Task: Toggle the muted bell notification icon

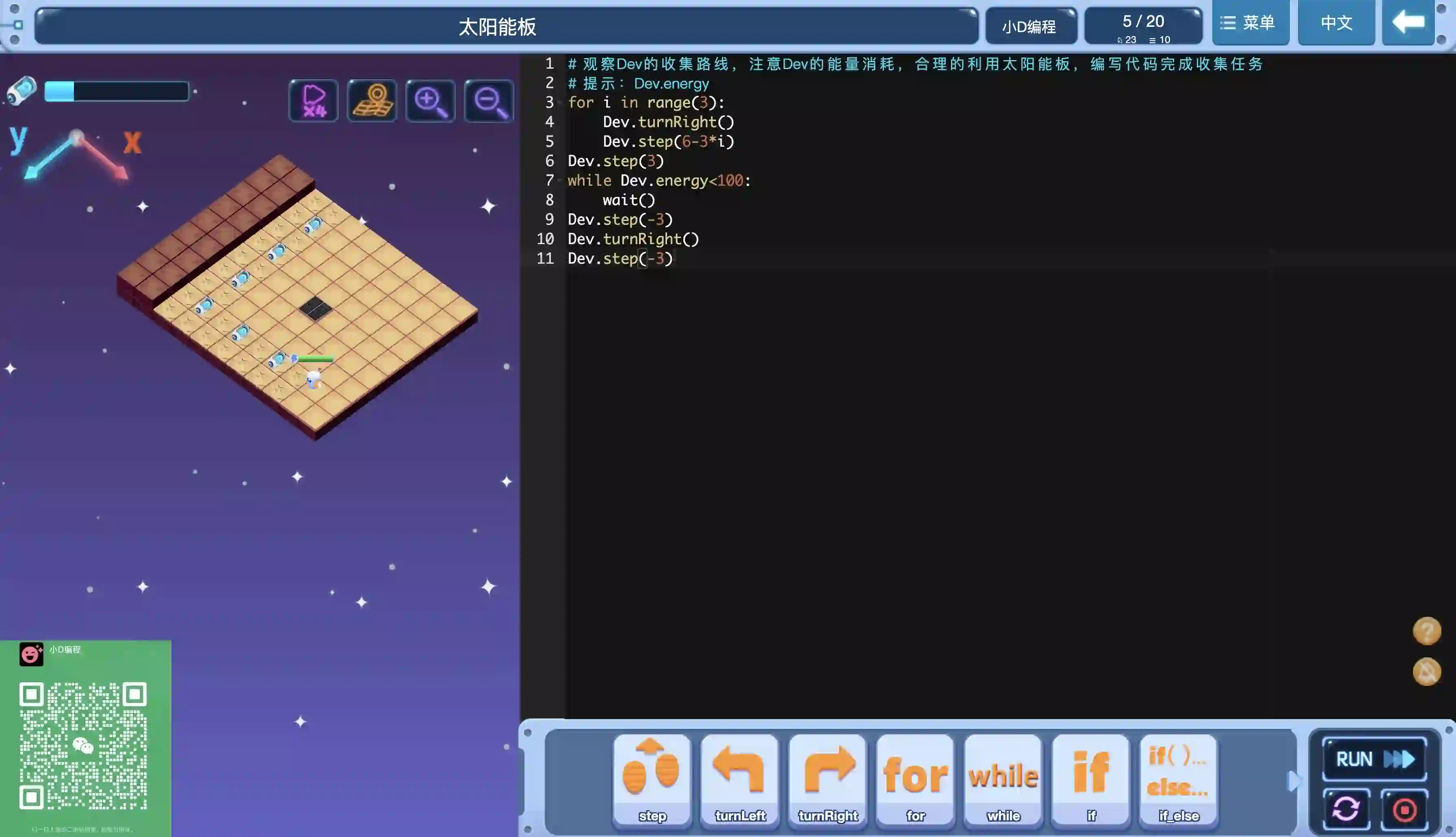Action: click(1427, 672)
